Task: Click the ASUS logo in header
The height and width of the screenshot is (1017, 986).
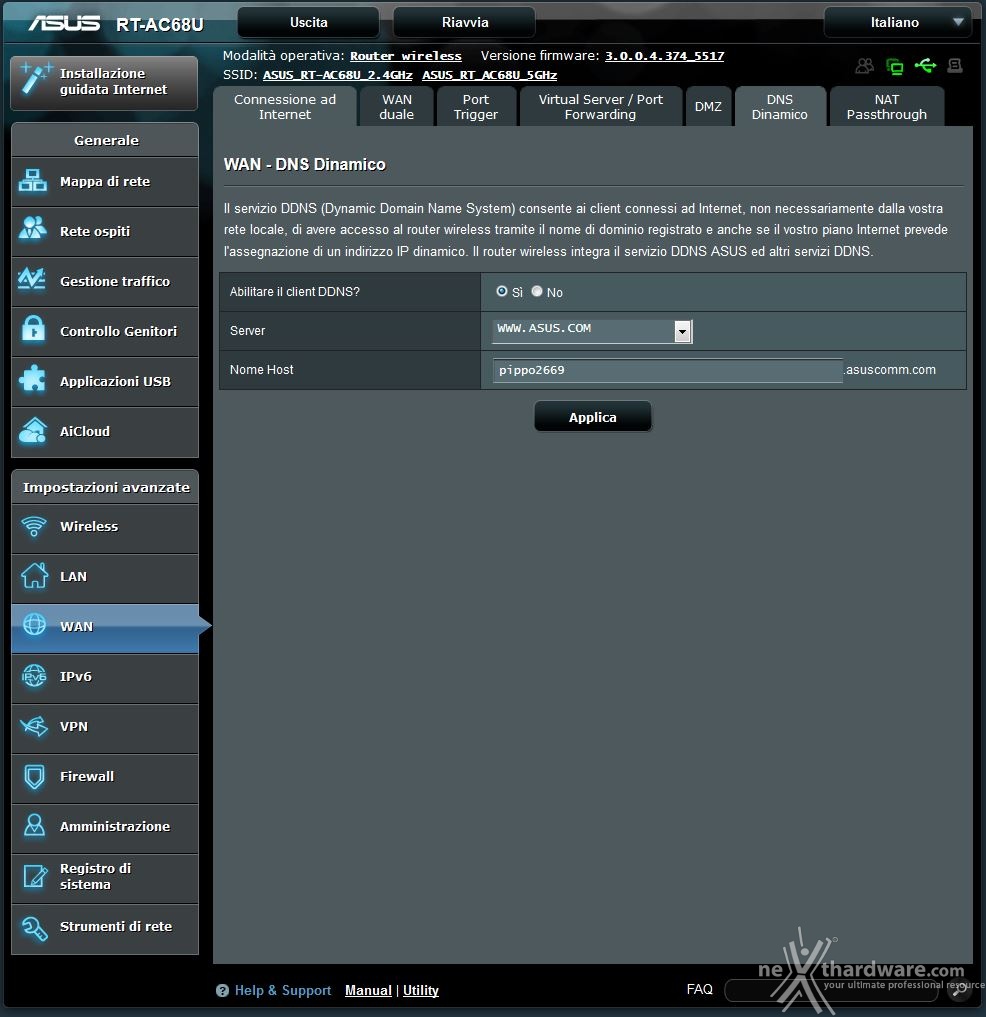Action: (x=64, y=23)
